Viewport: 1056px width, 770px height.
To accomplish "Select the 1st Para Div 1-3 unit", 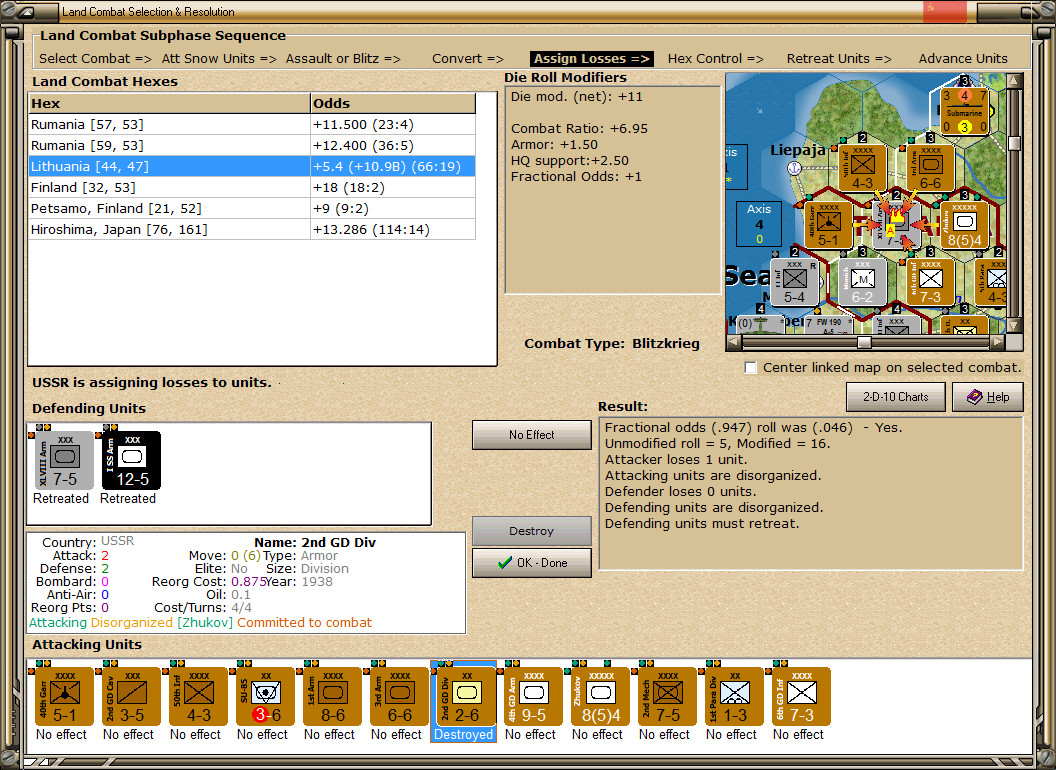I will point(734,695).
